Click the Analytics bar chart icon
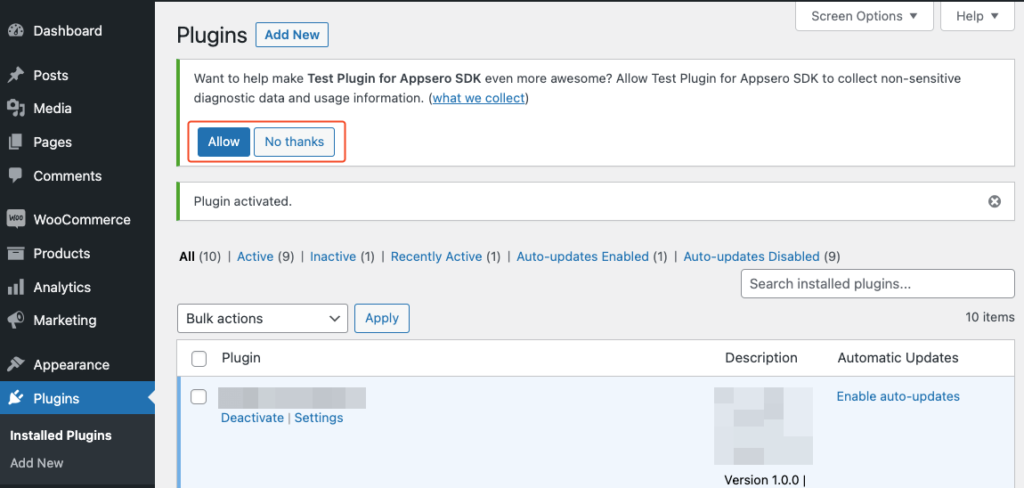This screenshot has width=1024, height=488. point(16,287)
